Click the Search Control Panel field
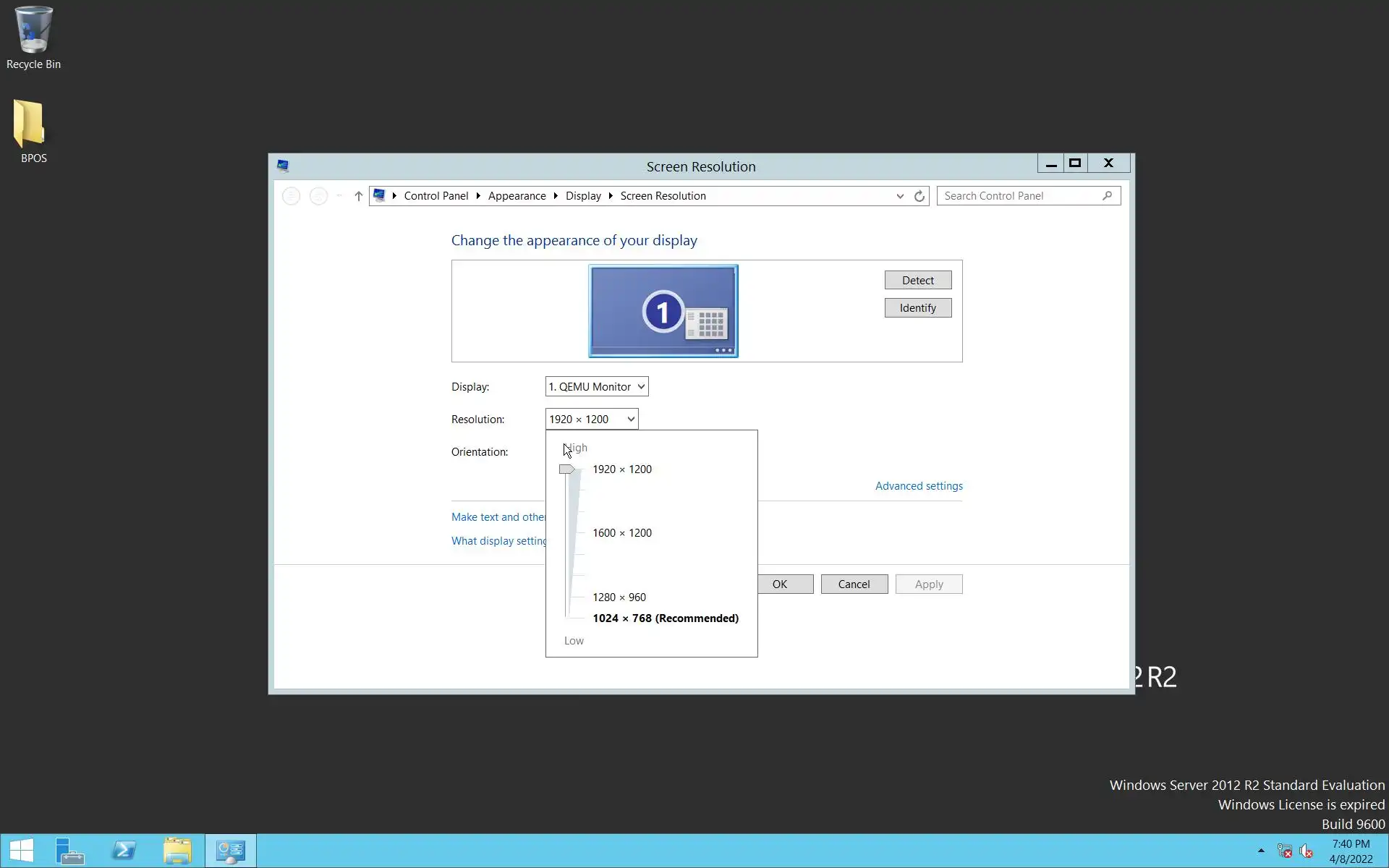This screenshot has height=868, width=1389. pyautogui.click(x=1020, y=196)
